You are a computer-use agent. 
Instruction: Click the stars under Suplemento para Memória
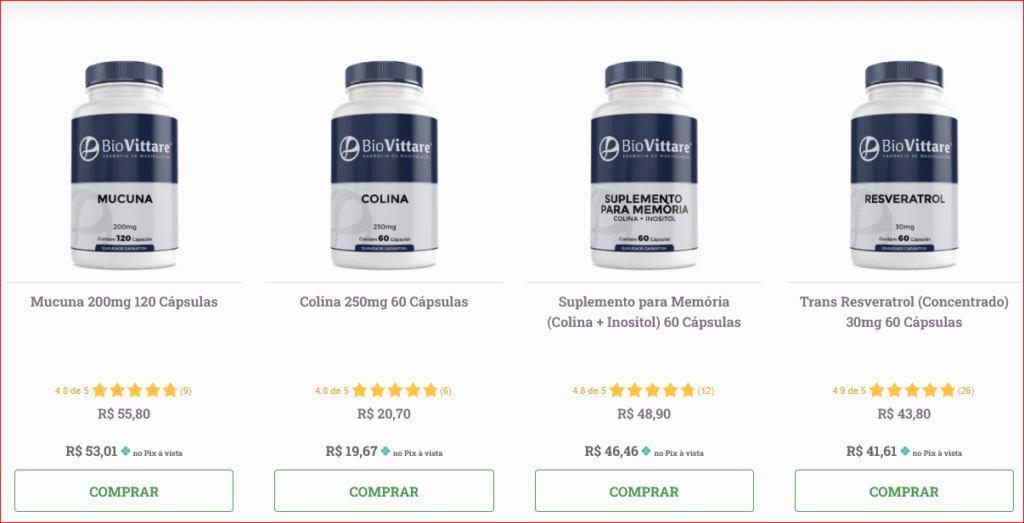tap(652, 391)
